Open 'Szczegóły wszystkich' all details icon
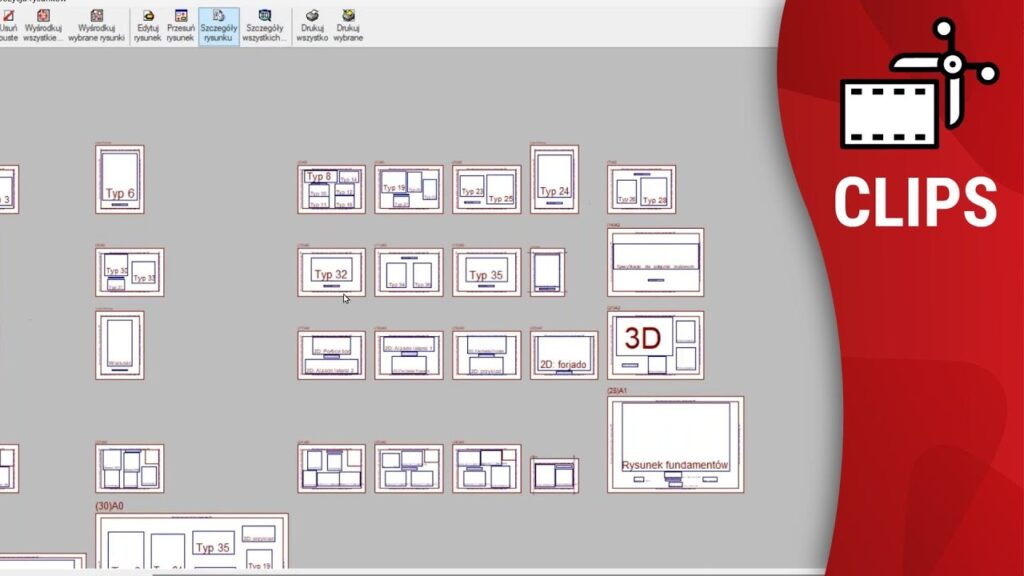This screenshot has width=1024, height=576. (x=264, y=26)
